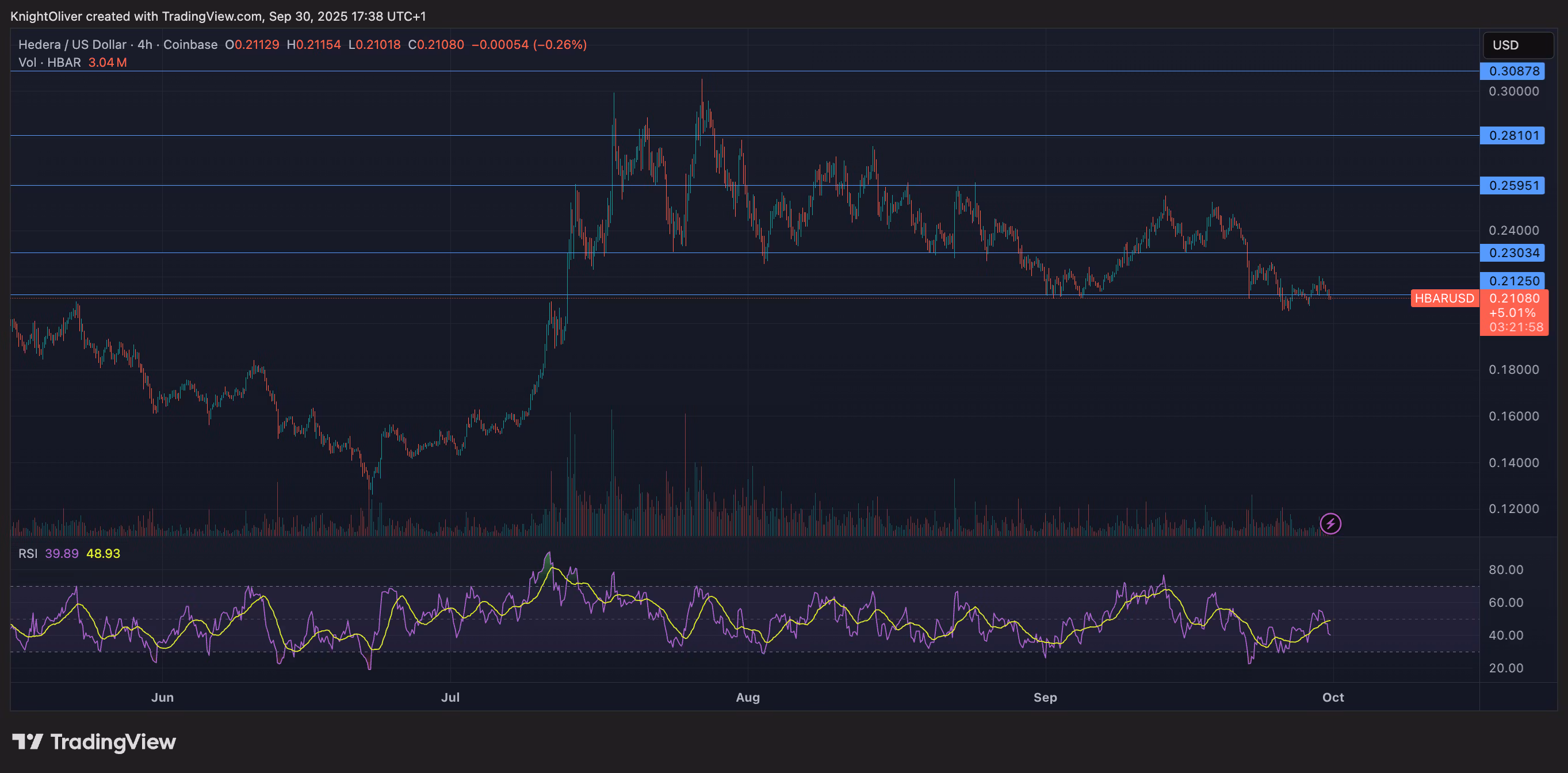Click the purple lightning bolt icon
This screenshot has height=773, width=1568.
tap(1330, 523)
